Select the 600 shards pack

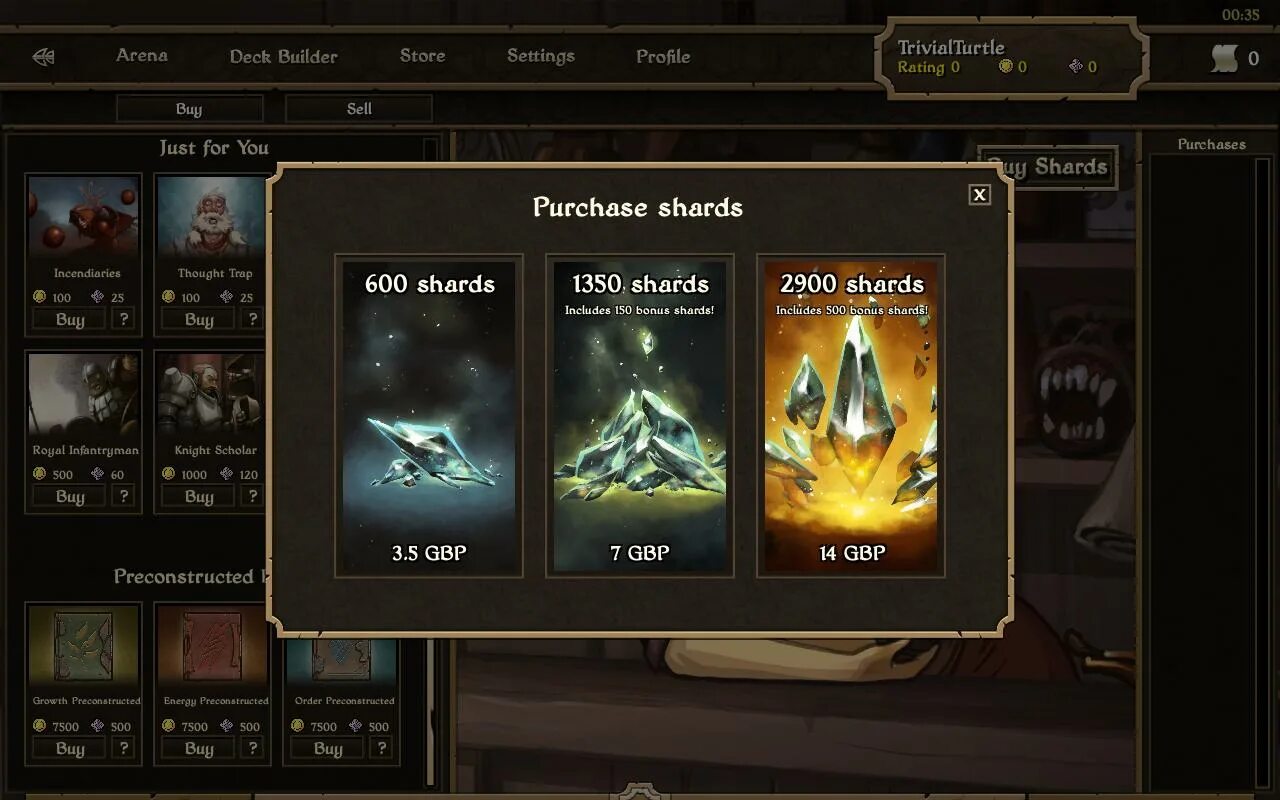pyautogui.click(x=429, y=416)
